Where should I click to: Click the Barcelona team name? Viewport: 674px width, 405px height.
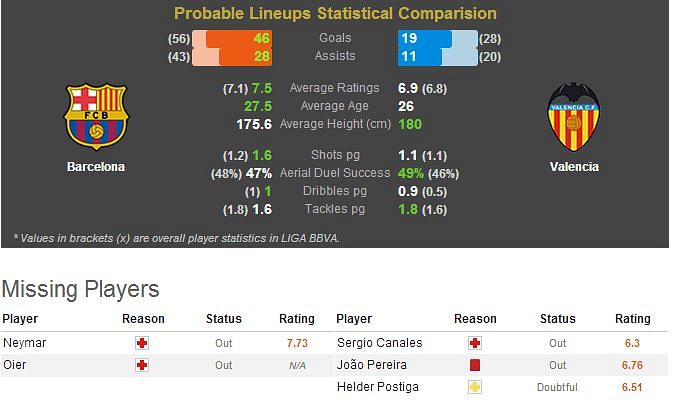[x=96, y=167]
